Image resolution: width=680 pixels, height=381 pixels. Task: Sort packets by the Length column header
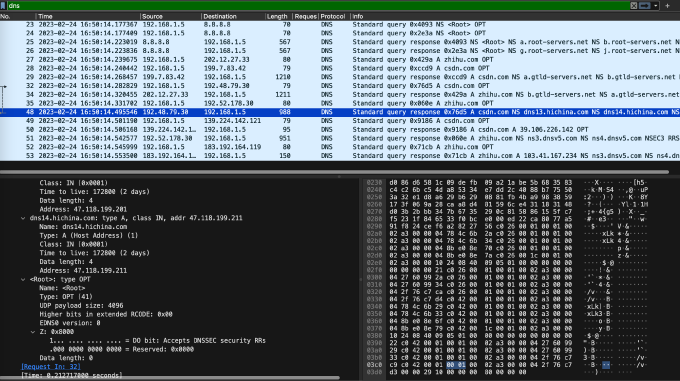278,16
